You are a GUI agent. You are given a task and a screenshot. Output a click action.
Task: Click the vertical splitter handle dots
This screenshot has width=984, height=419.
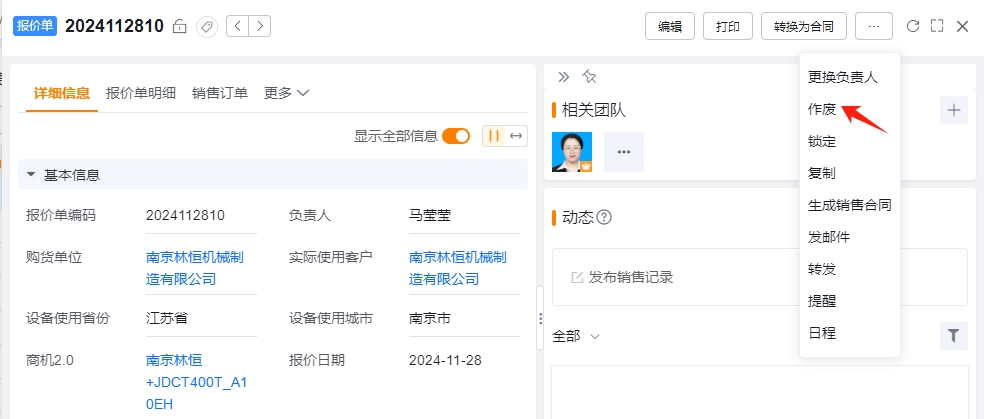pyautogui.click(x=540, y=319)
